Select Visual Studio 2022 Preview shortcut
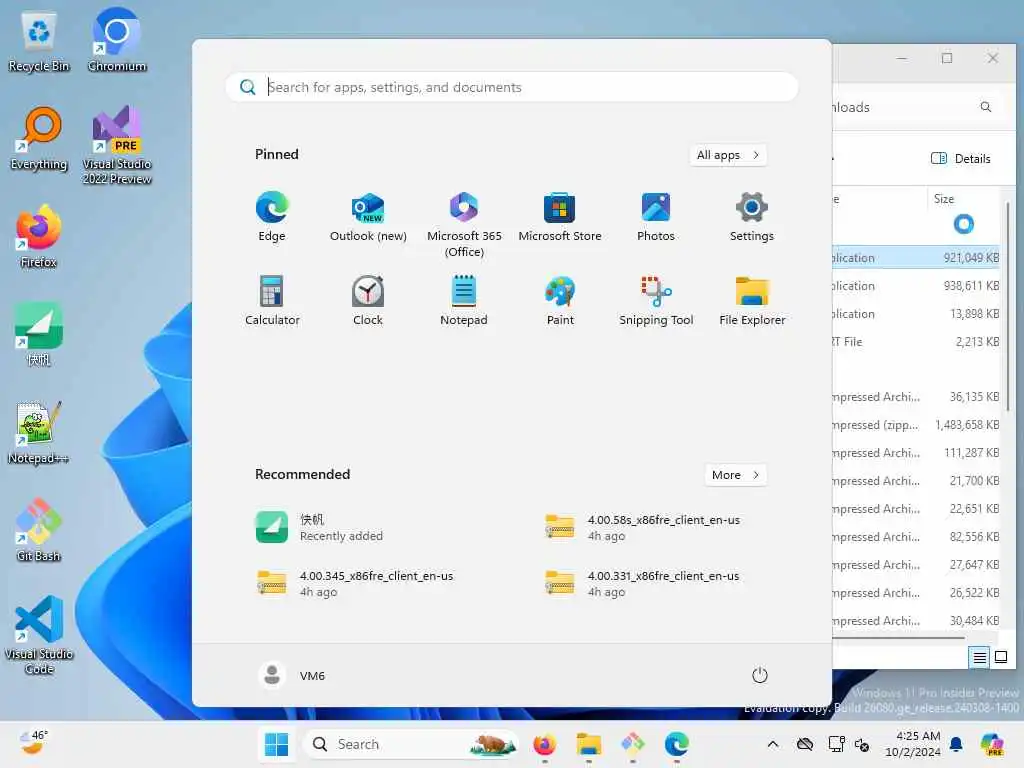This screenshot has height=768, width=1024. pyautogui.click(x=117, y=145)
